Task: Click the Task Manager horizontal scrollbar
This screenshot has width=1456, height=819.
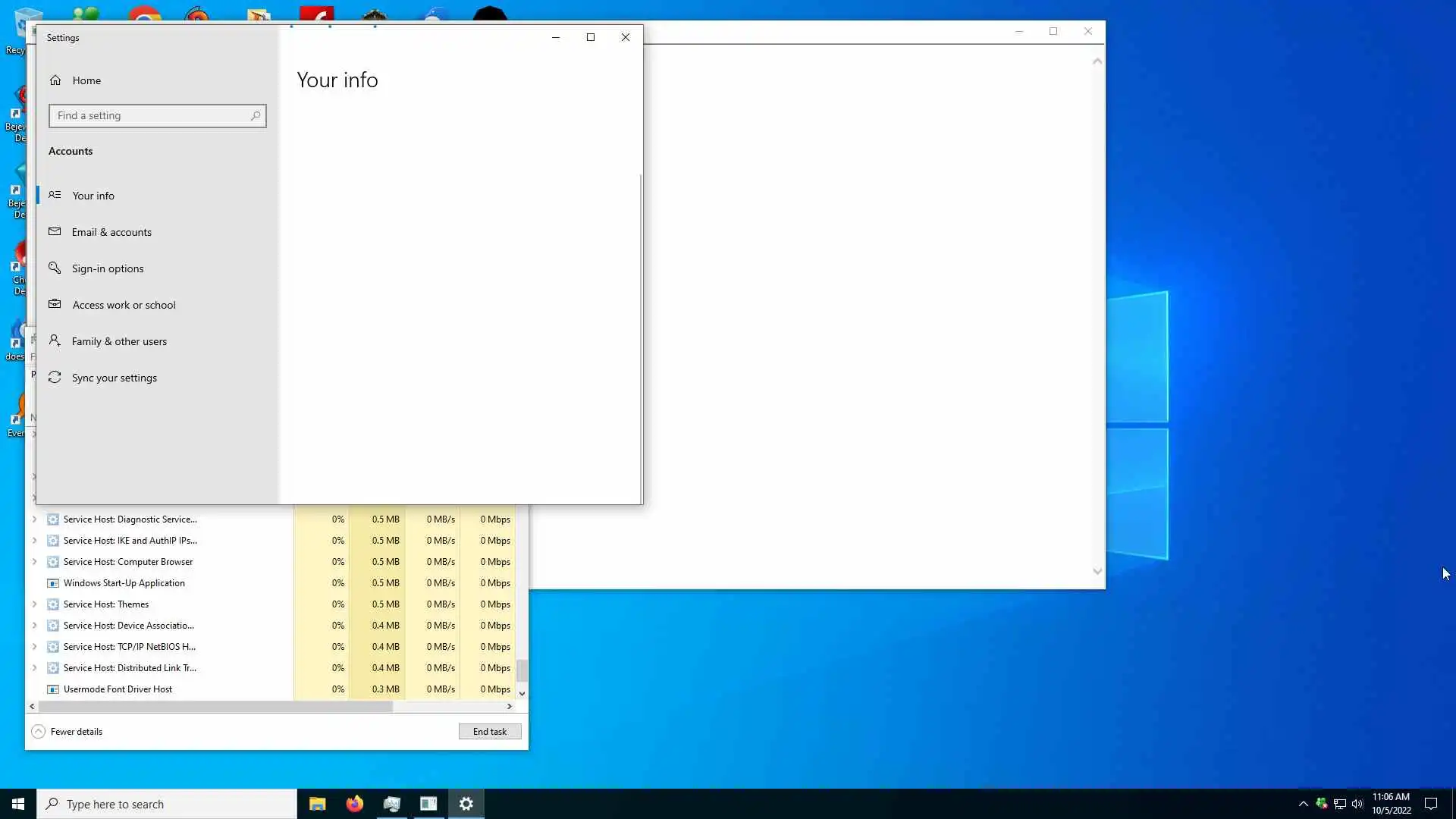Action: 216,706
